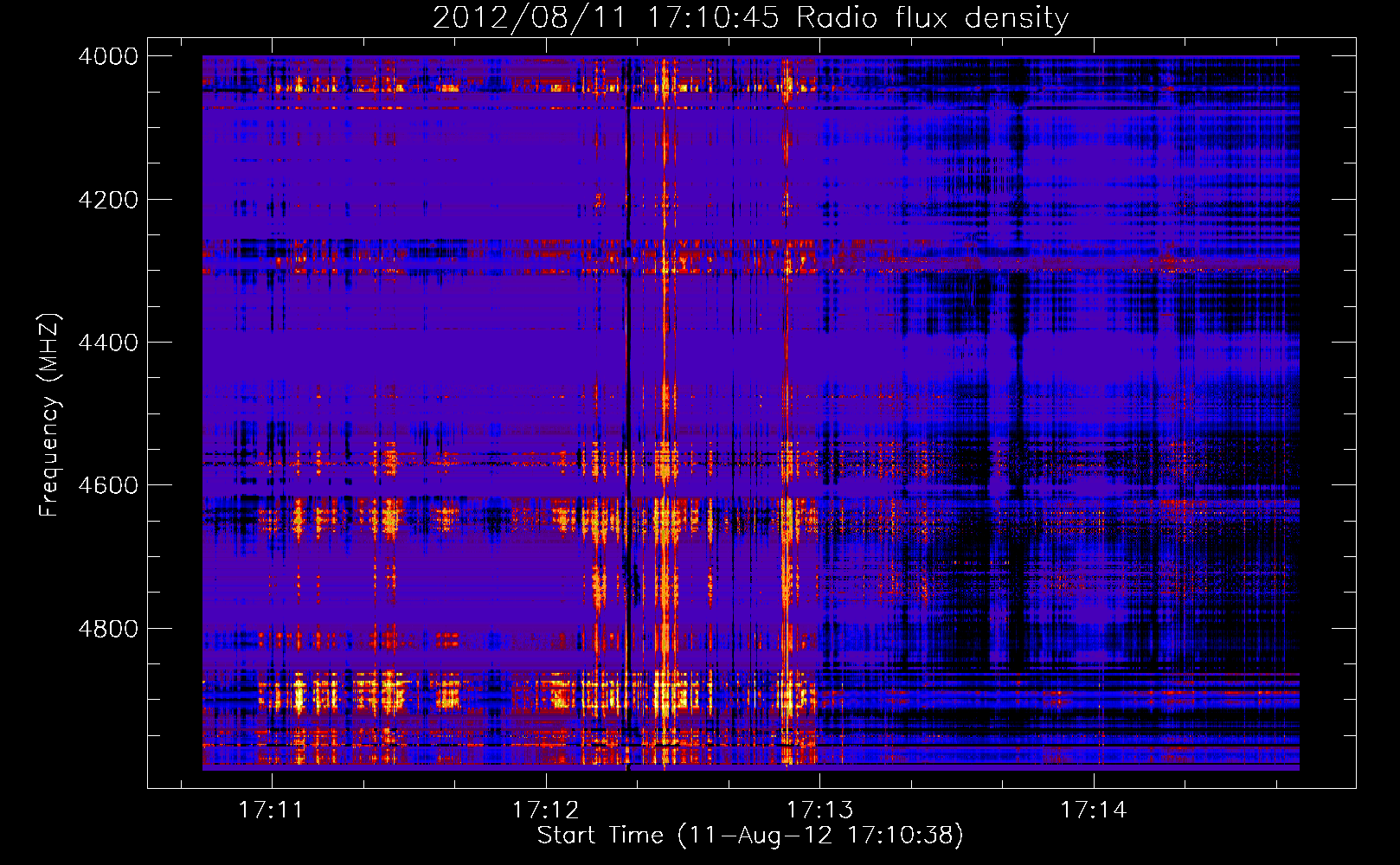Click the 4600 frequency tick label
The image size is (1400, 865).
pos(108,485)
